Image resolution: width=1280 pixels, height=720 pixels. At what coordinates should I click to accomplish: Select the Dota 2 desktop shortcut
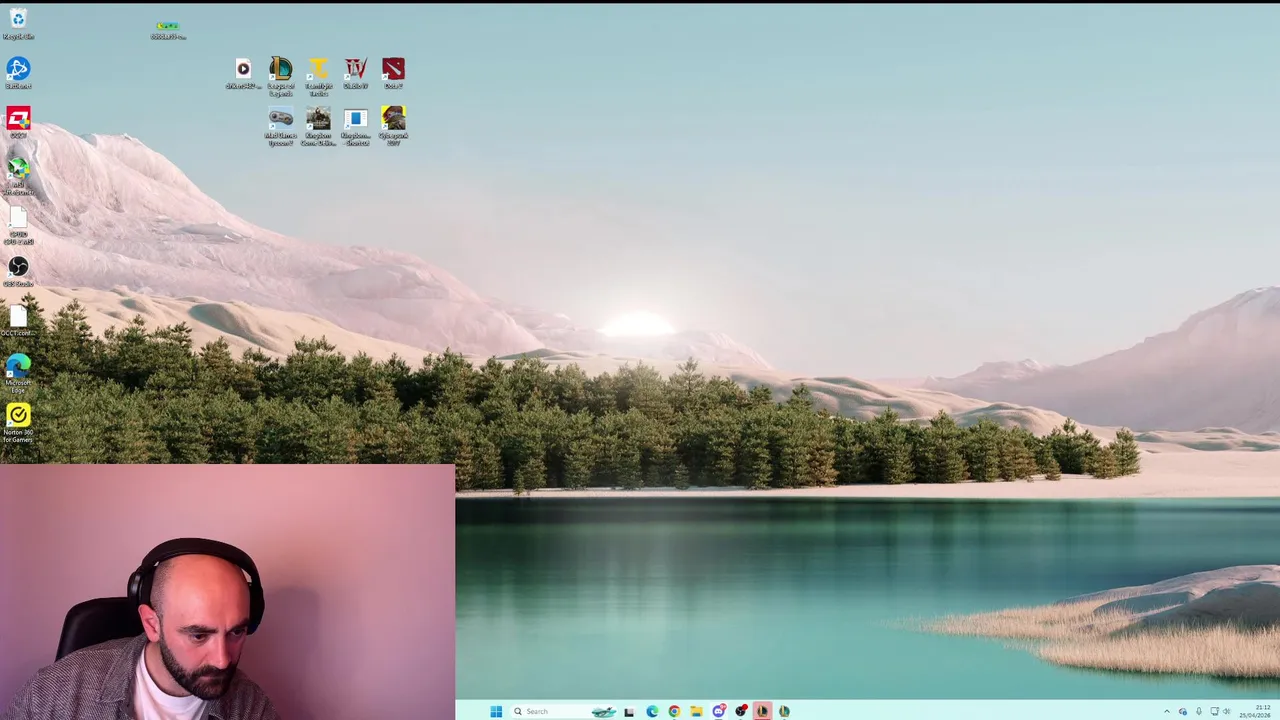pos(393,73)
